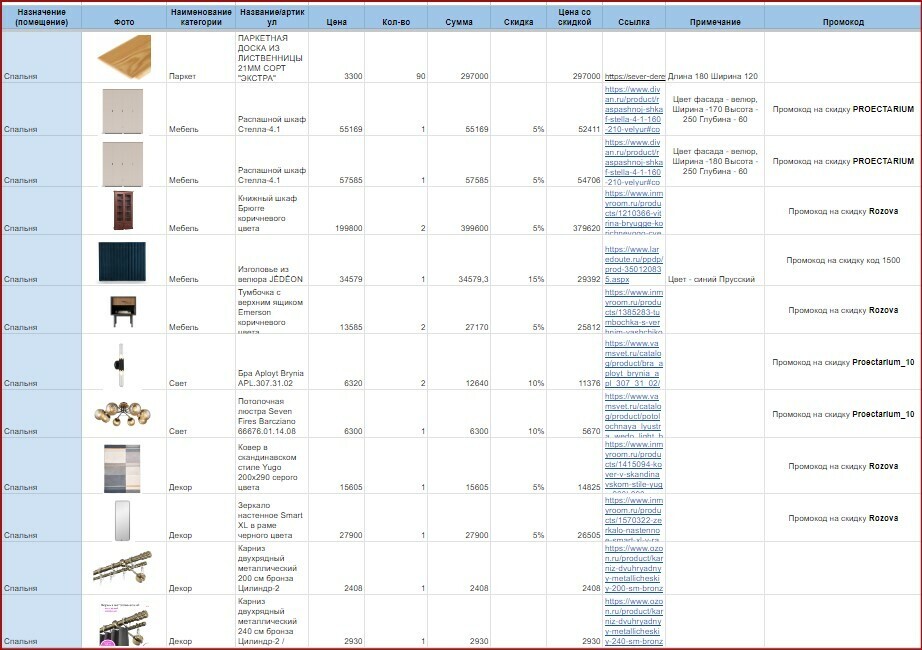Select Proectarium_10 promo in chandelier row
Screen dimensions: 922x650
[843, 414]
